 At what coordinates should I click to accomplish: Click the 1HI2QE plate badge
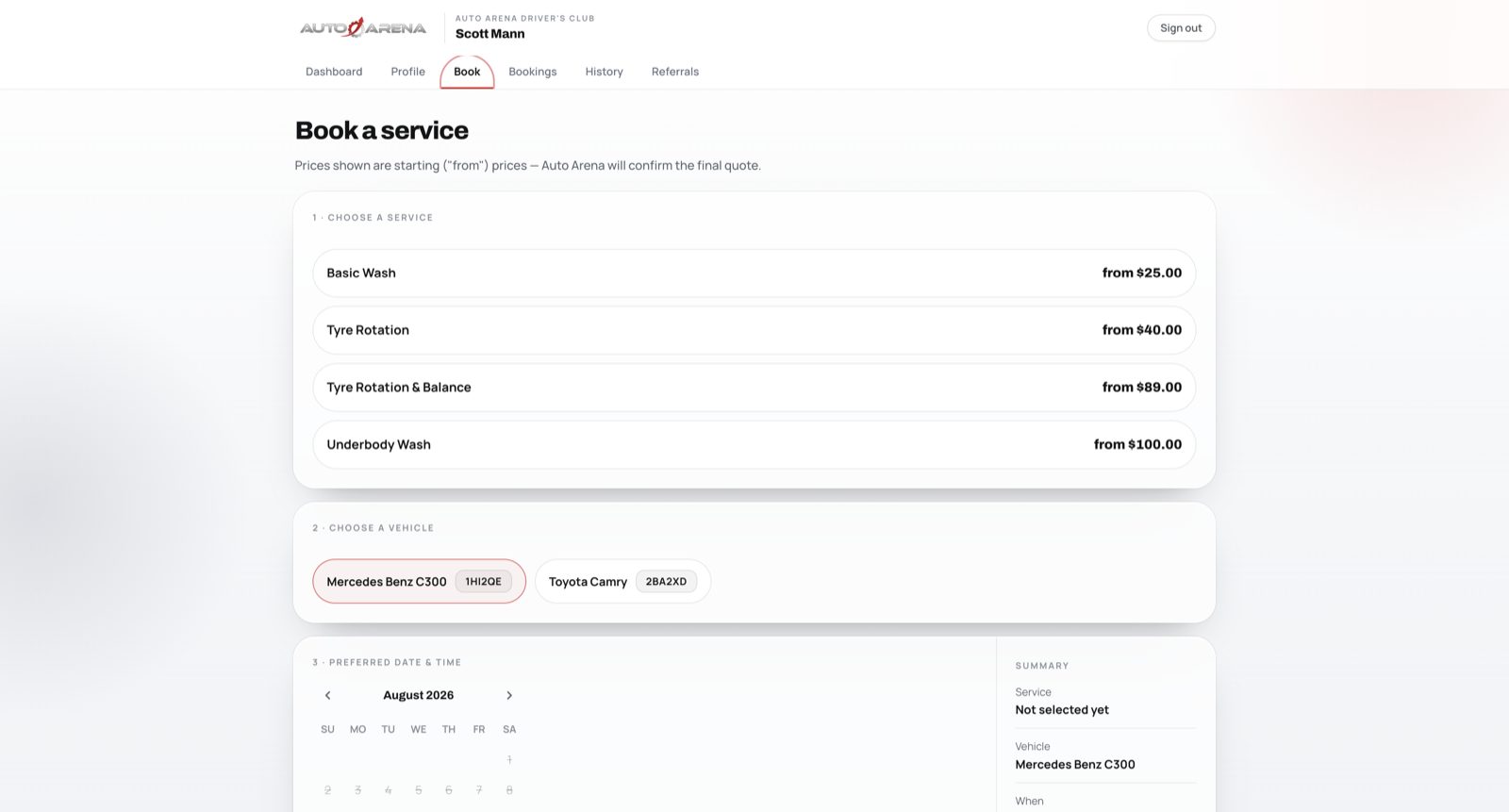coord(484,582)
